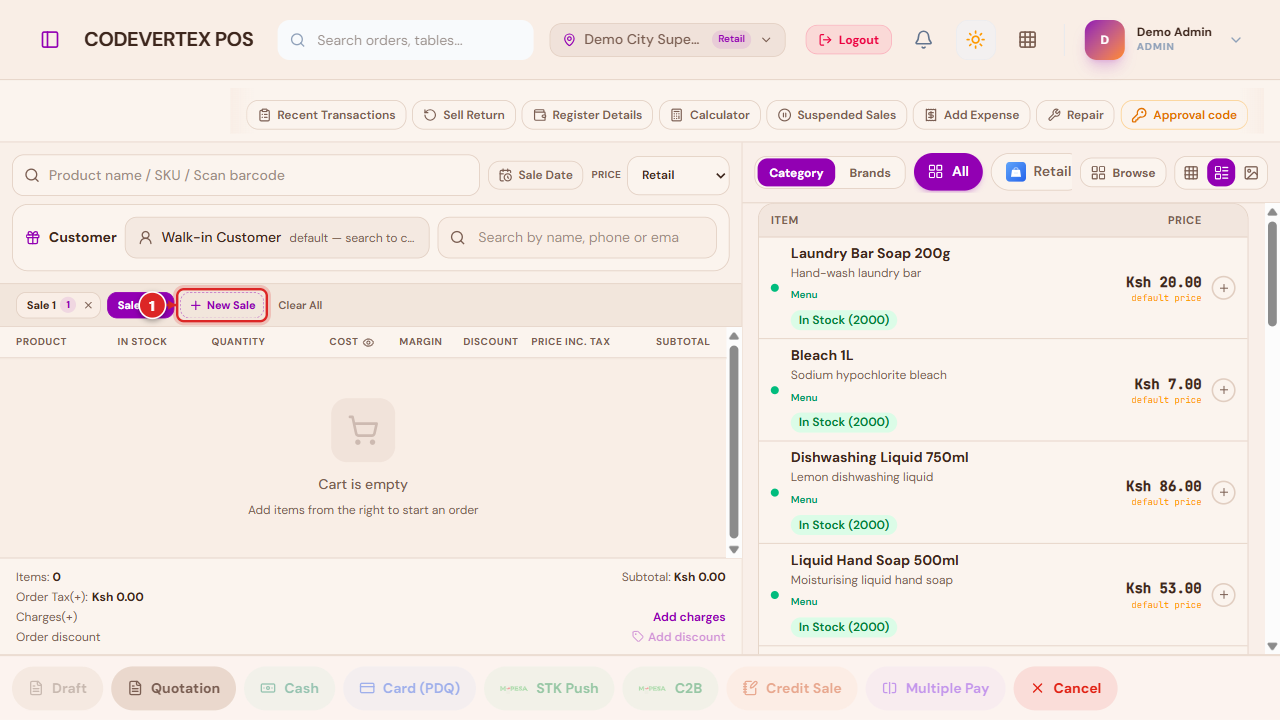Image resolution: width=1280 pixels, height=720 pixels.
Task: Toggle the sidebar panel icon
Action: click(50, 40)
